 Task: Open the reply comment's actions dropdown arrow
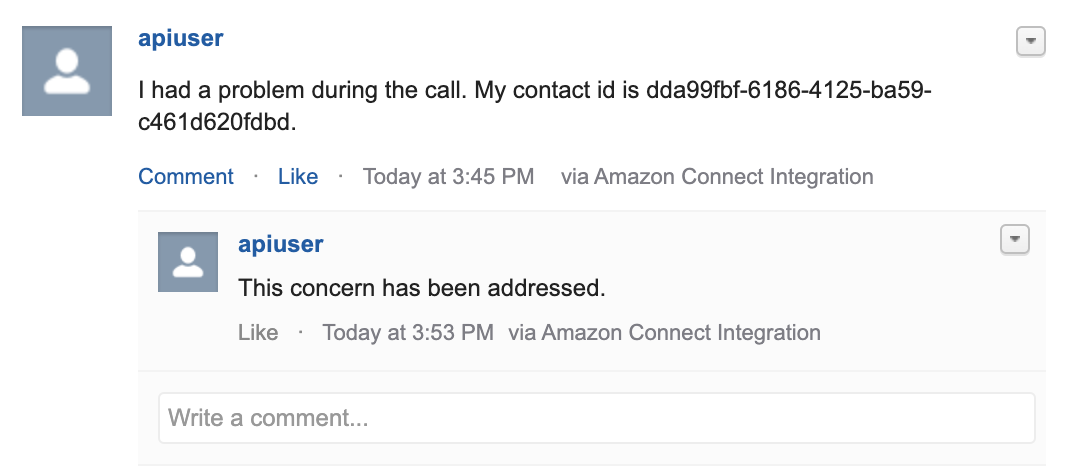tap(1015, 240)
